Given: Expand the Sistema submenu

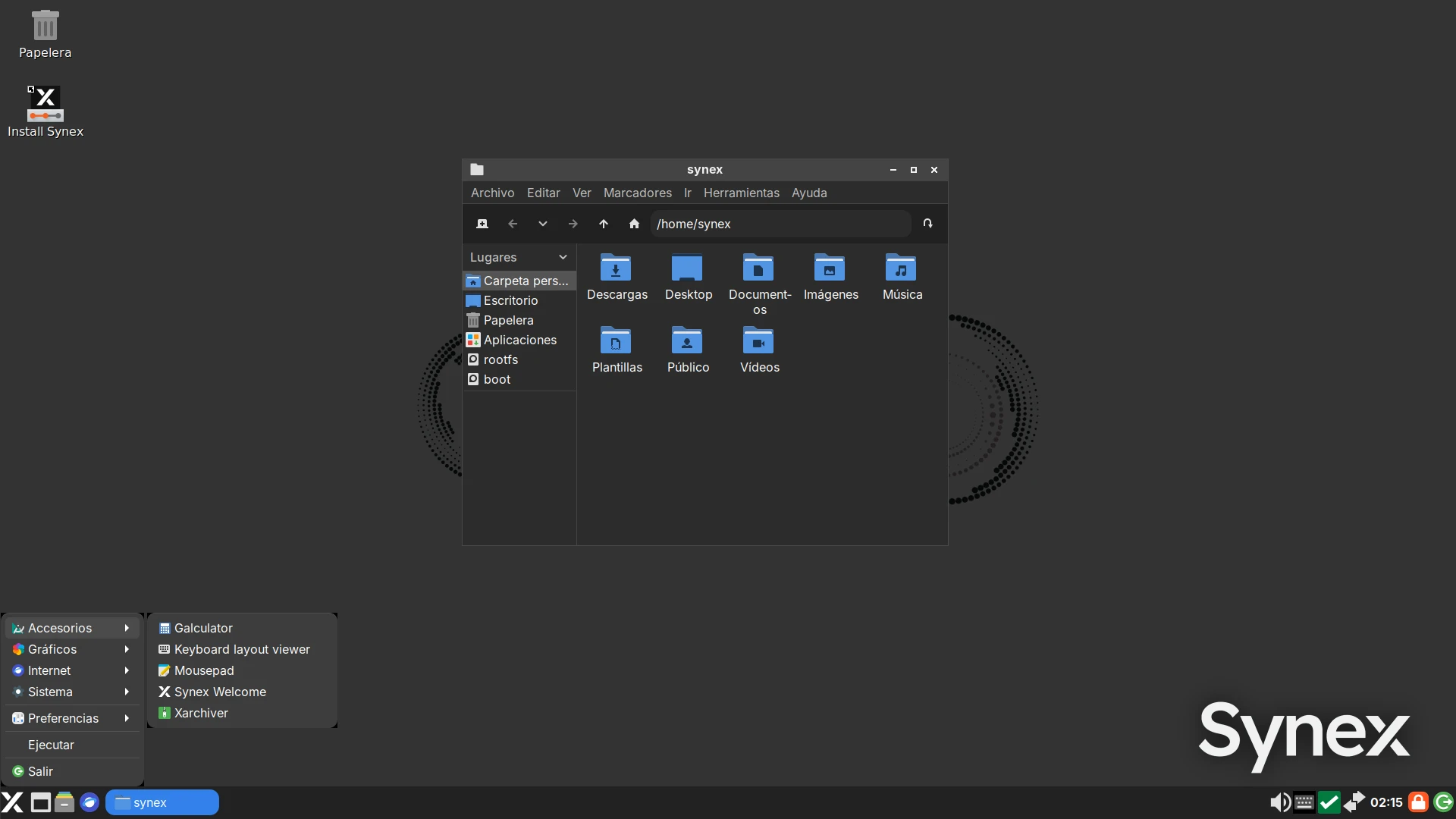Looking at the screenshot, I should (72, 692).
